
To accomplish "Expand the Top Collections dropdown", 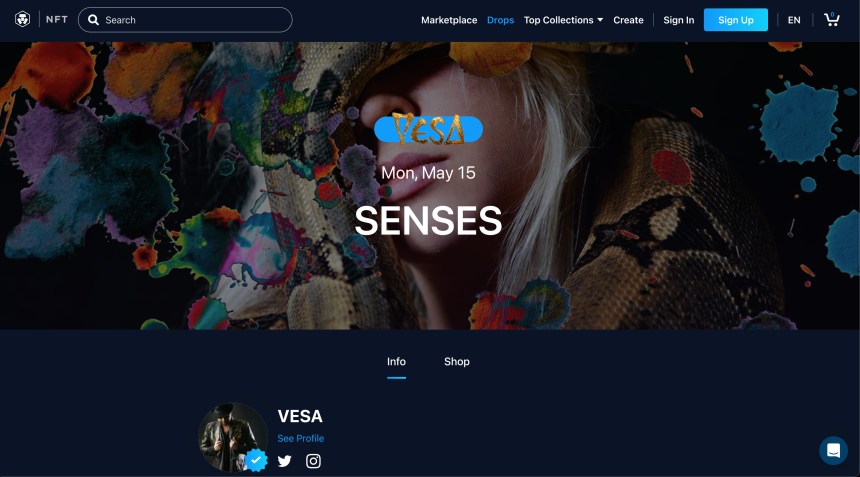I will (563, 20).
